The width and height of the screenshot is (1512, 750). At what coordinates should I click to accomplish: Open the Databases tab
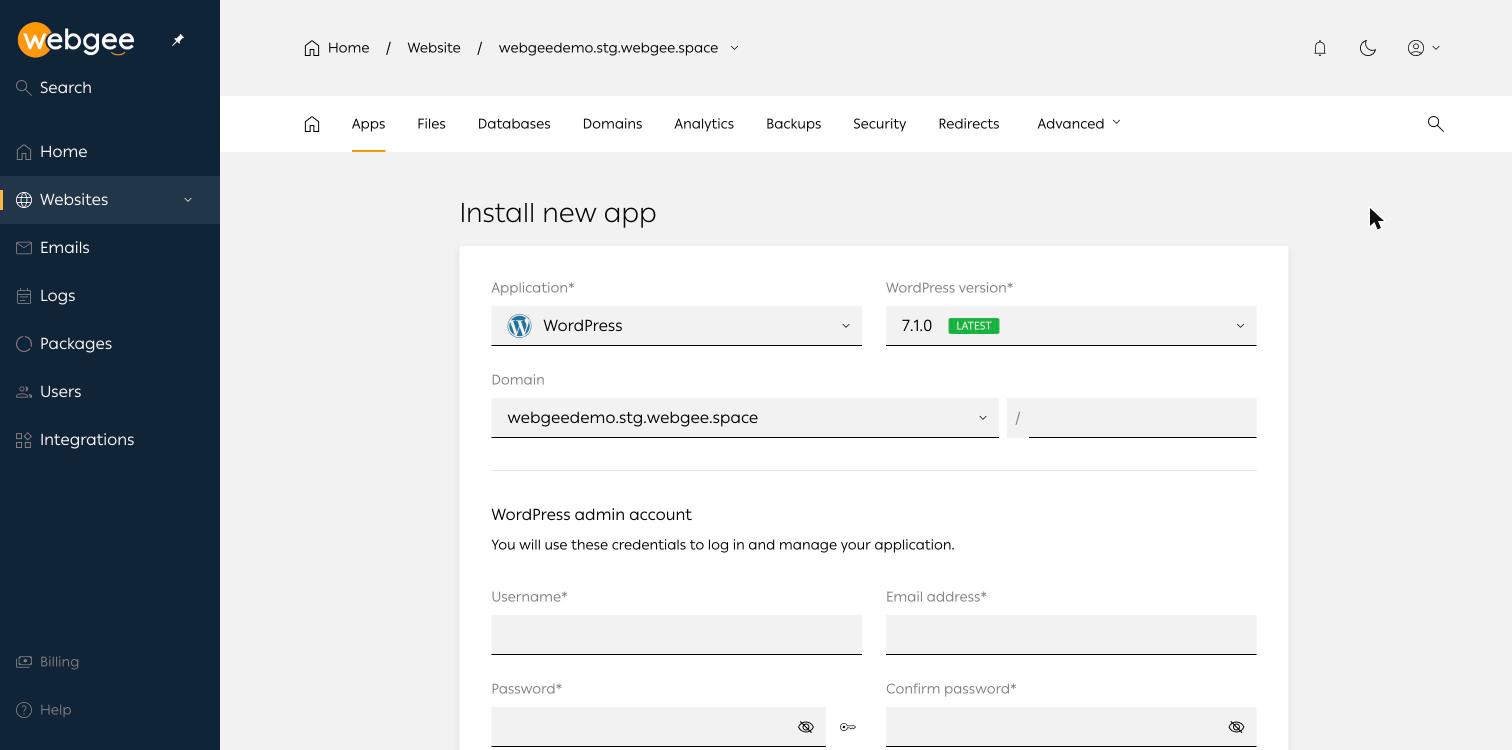pyautogui.click(x=514, y=124)
